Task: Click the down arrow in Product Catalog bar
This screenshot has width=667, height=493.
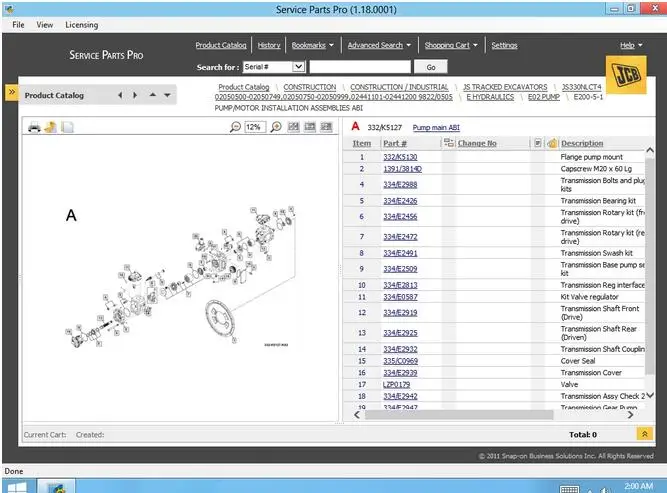Action: pyautogui.click(x=168, y=95)
